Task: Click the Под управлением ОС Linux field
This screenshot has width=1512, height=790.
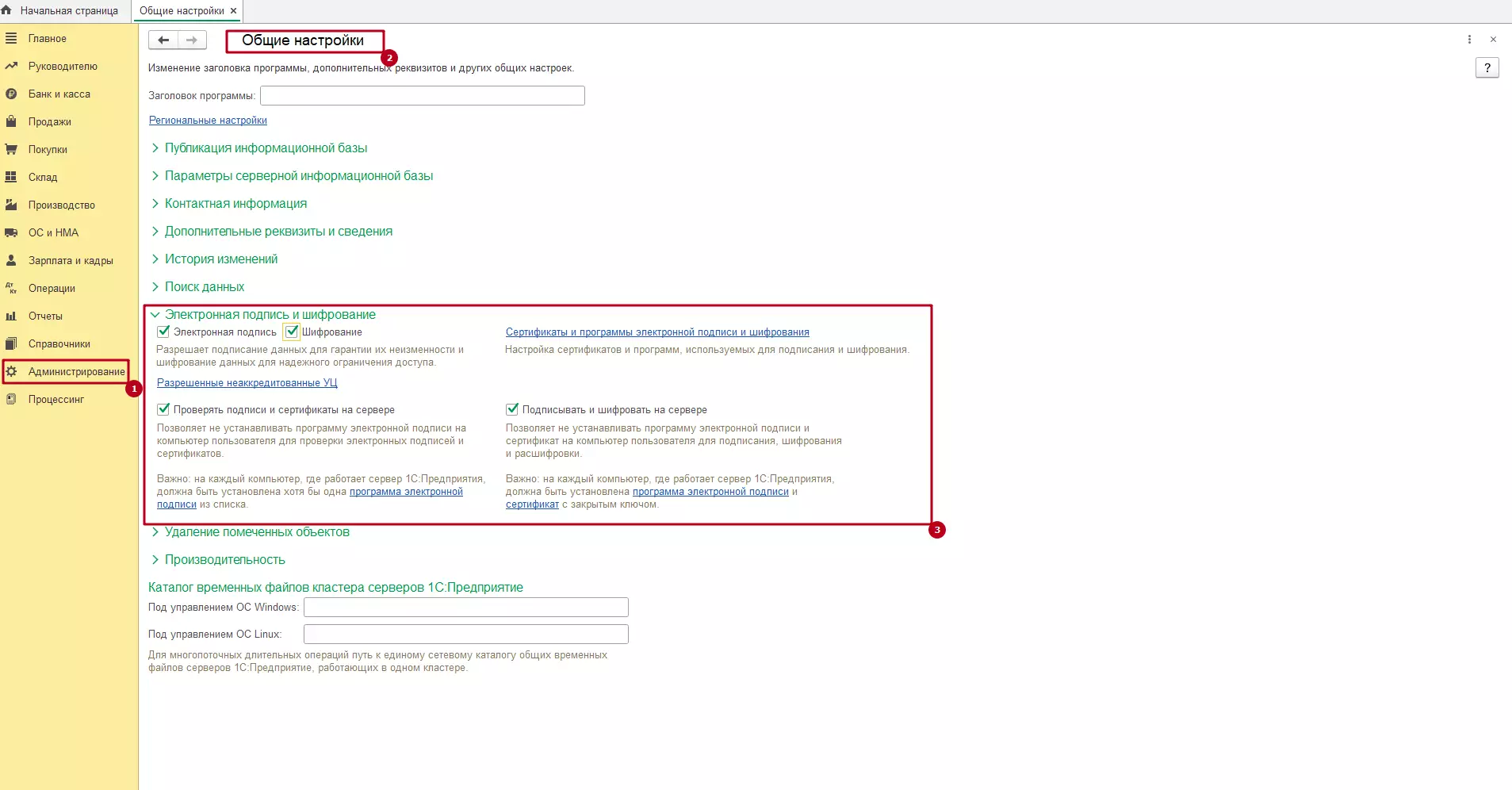Action: tap(466, 634)
